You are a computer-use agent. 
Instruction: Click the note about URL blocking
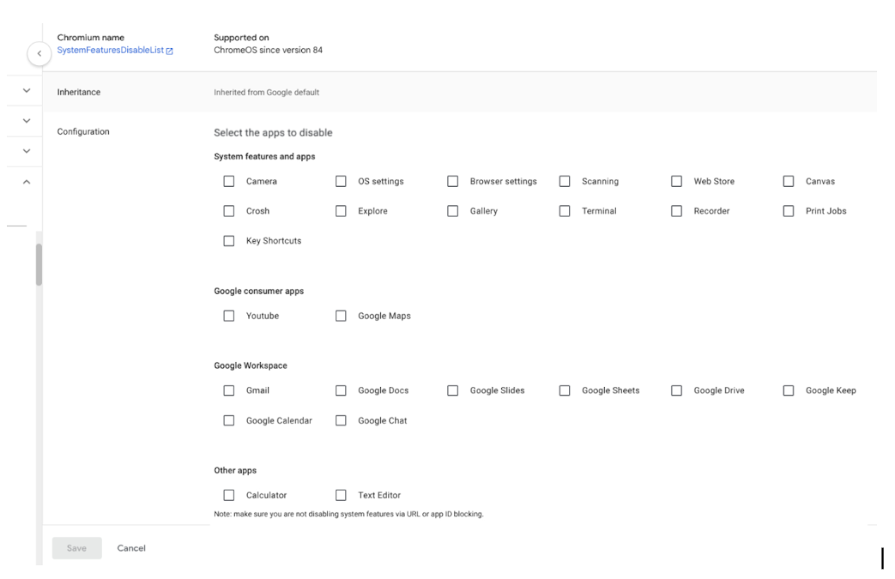coord(349,514)
